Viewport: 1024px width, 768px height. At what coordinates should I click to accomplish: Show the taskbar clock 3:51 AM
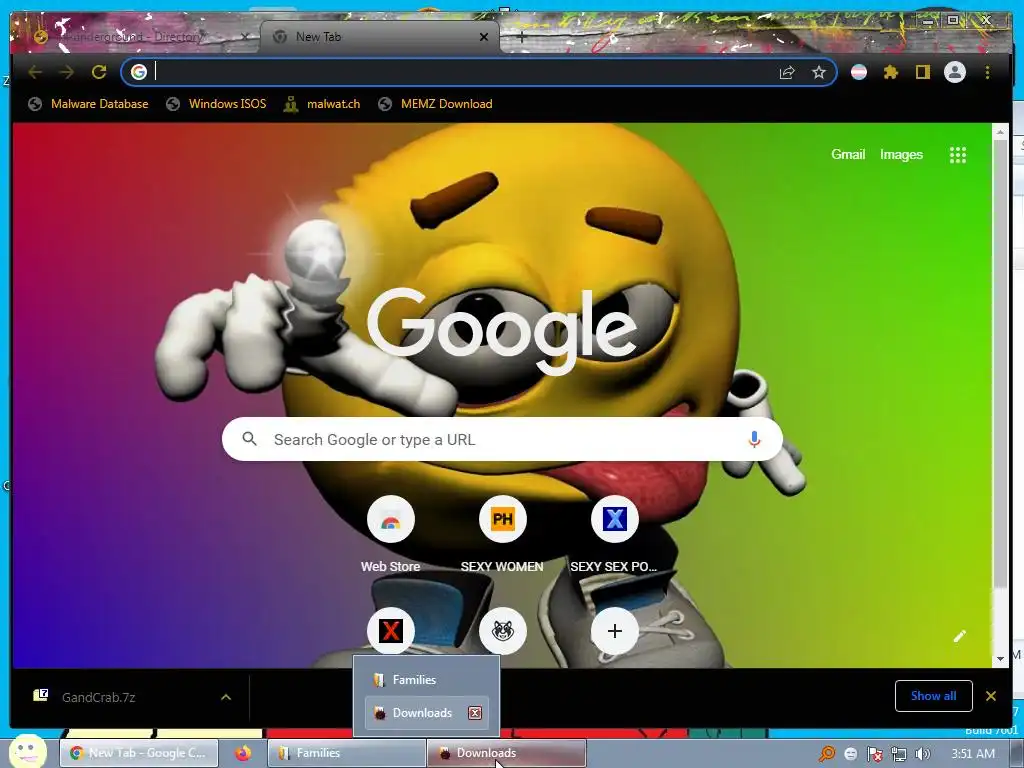972,754
